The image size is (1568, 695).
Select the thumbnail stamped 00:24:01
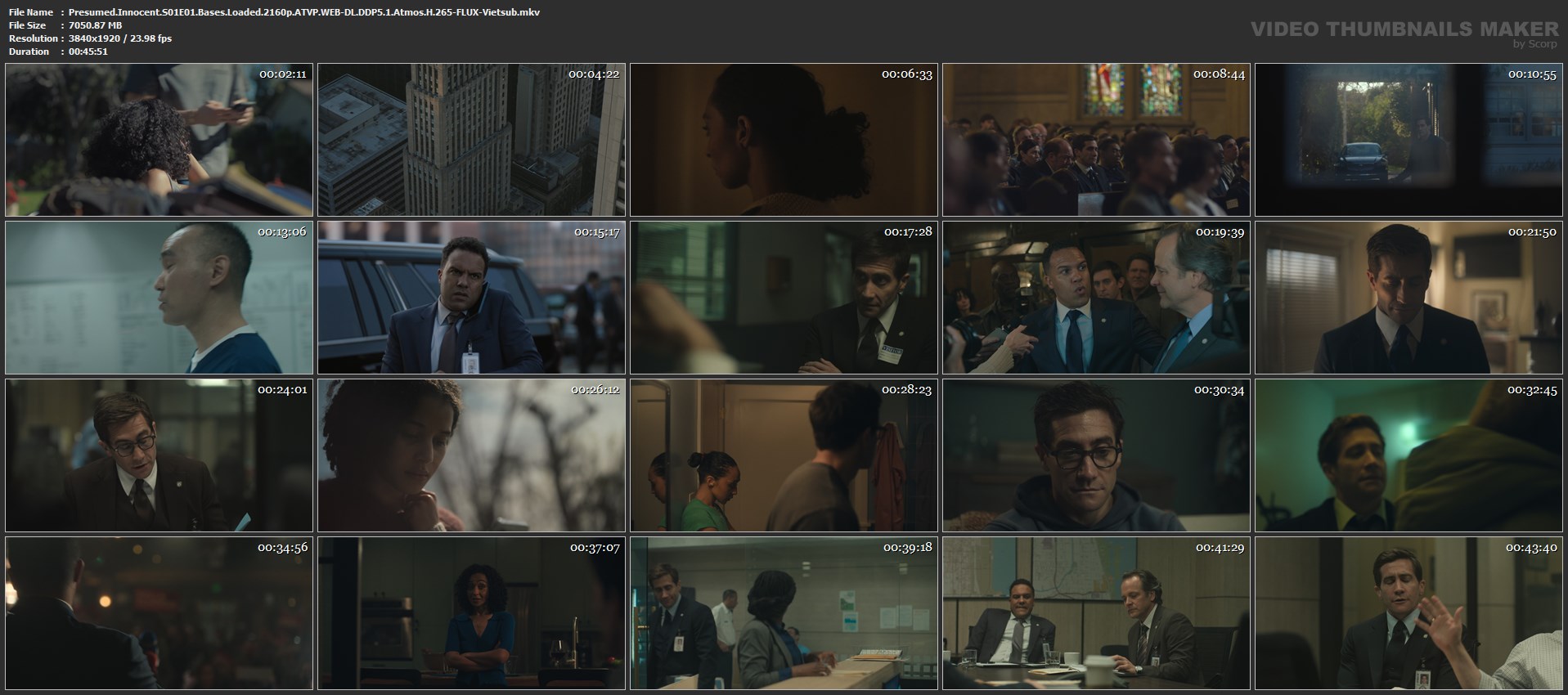tap(159, 455)
